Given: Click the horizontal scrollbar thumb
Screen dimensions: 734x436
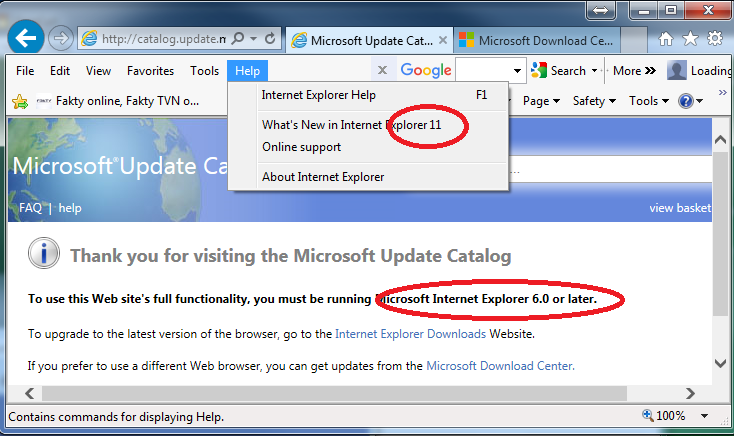Looking at the screenshot, I should (x=334, y=393).
